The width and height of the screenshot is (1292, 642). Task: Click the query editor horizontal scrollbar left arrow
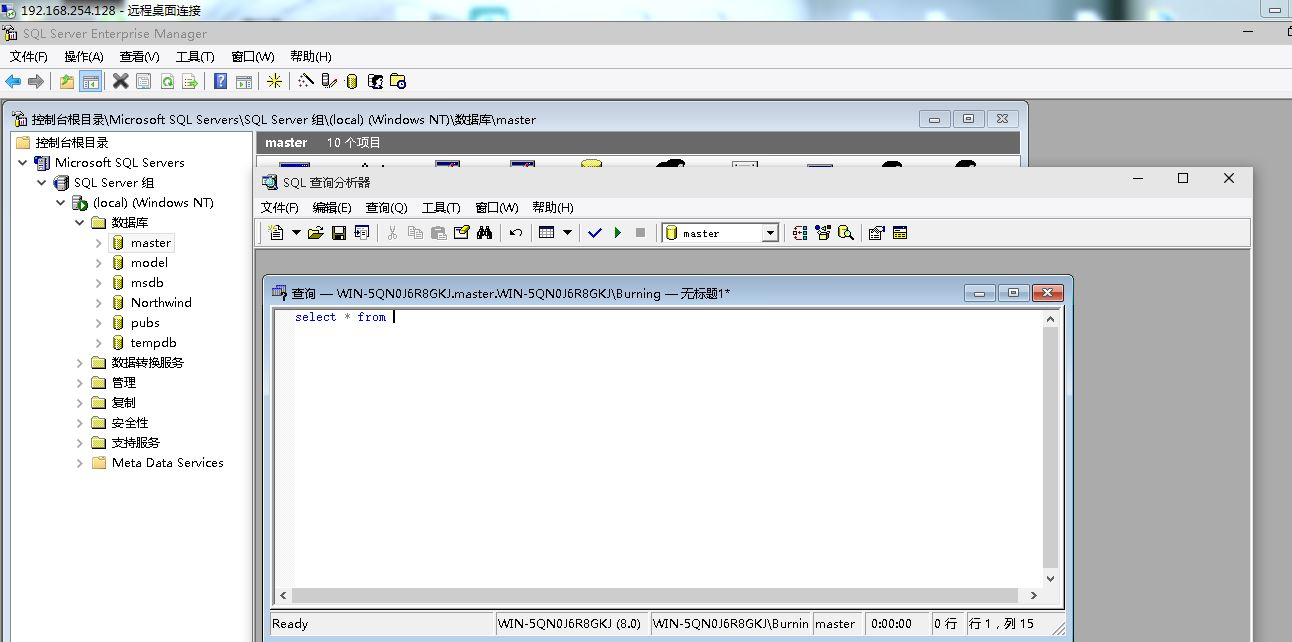[x=284, y=595]
